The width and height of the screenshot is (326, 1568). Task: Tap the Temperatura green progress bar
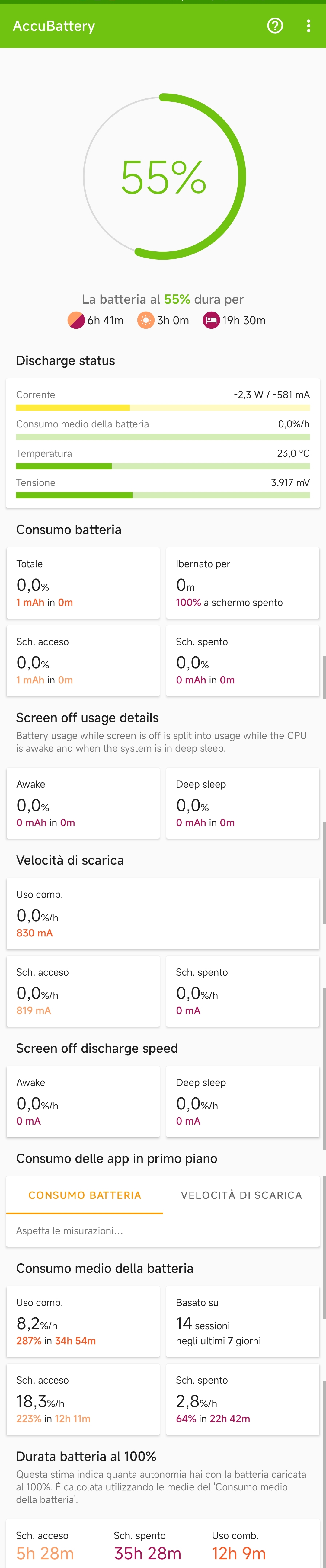[163, 466]
